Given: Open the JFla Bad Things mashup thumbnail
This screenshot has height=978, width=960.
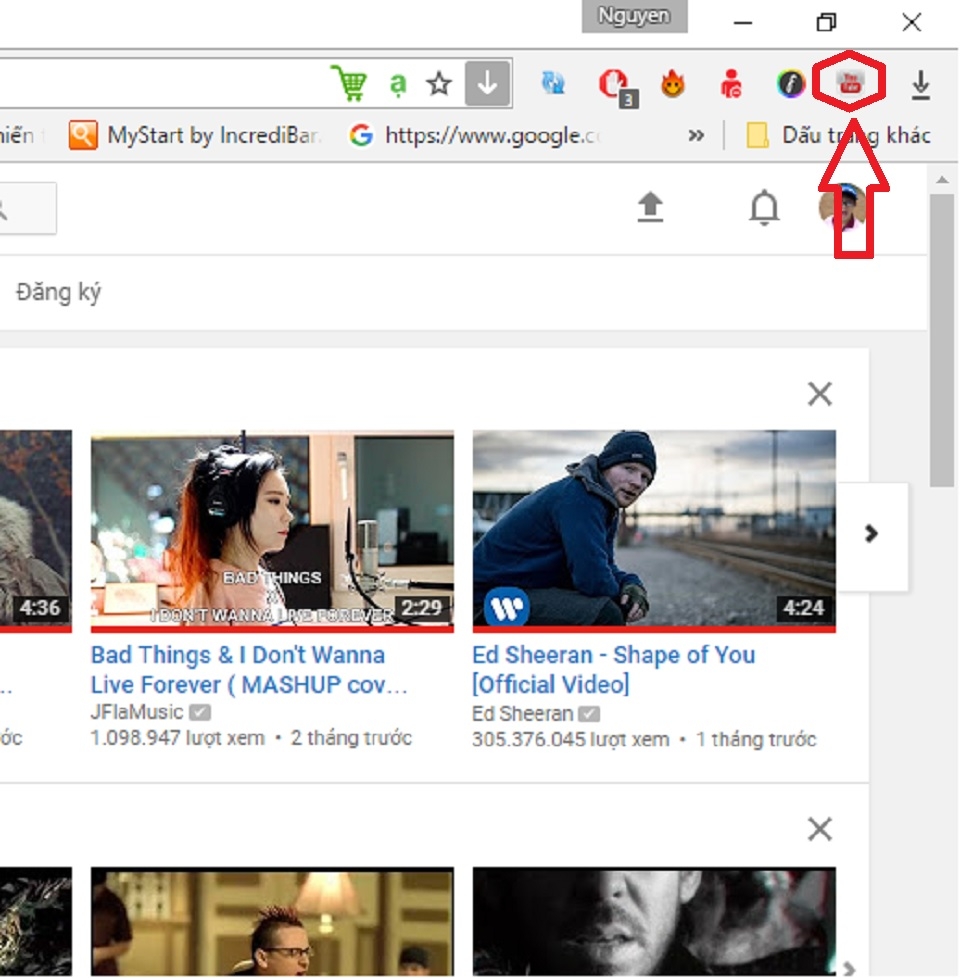Looking at the screenshot, I should coord(273,531).
